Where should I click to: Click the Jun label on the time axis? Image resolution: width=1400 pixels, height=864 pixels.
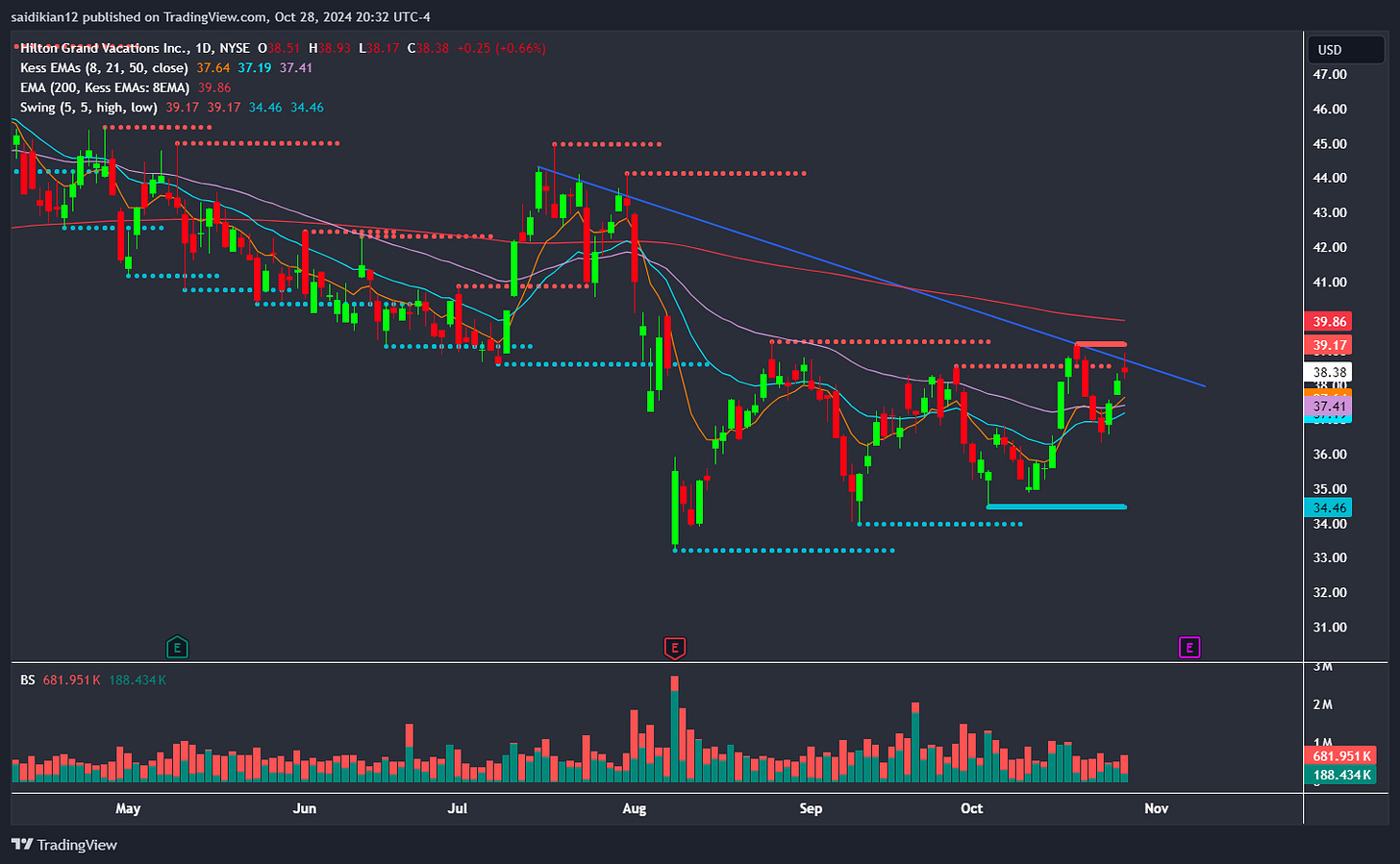click(x=305, y=808)
